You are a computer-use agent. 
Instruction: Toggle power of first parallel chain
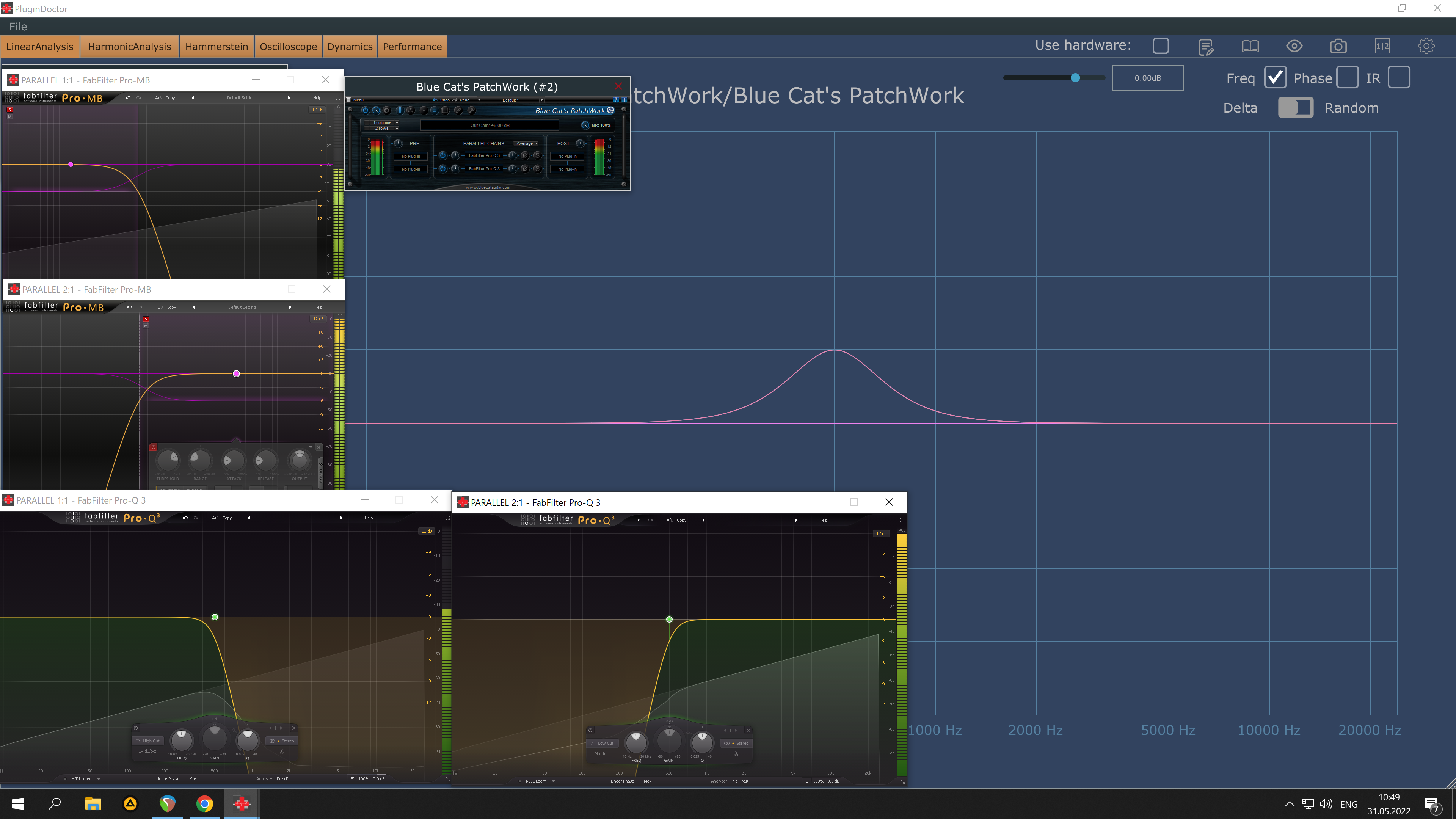(443, 156)
